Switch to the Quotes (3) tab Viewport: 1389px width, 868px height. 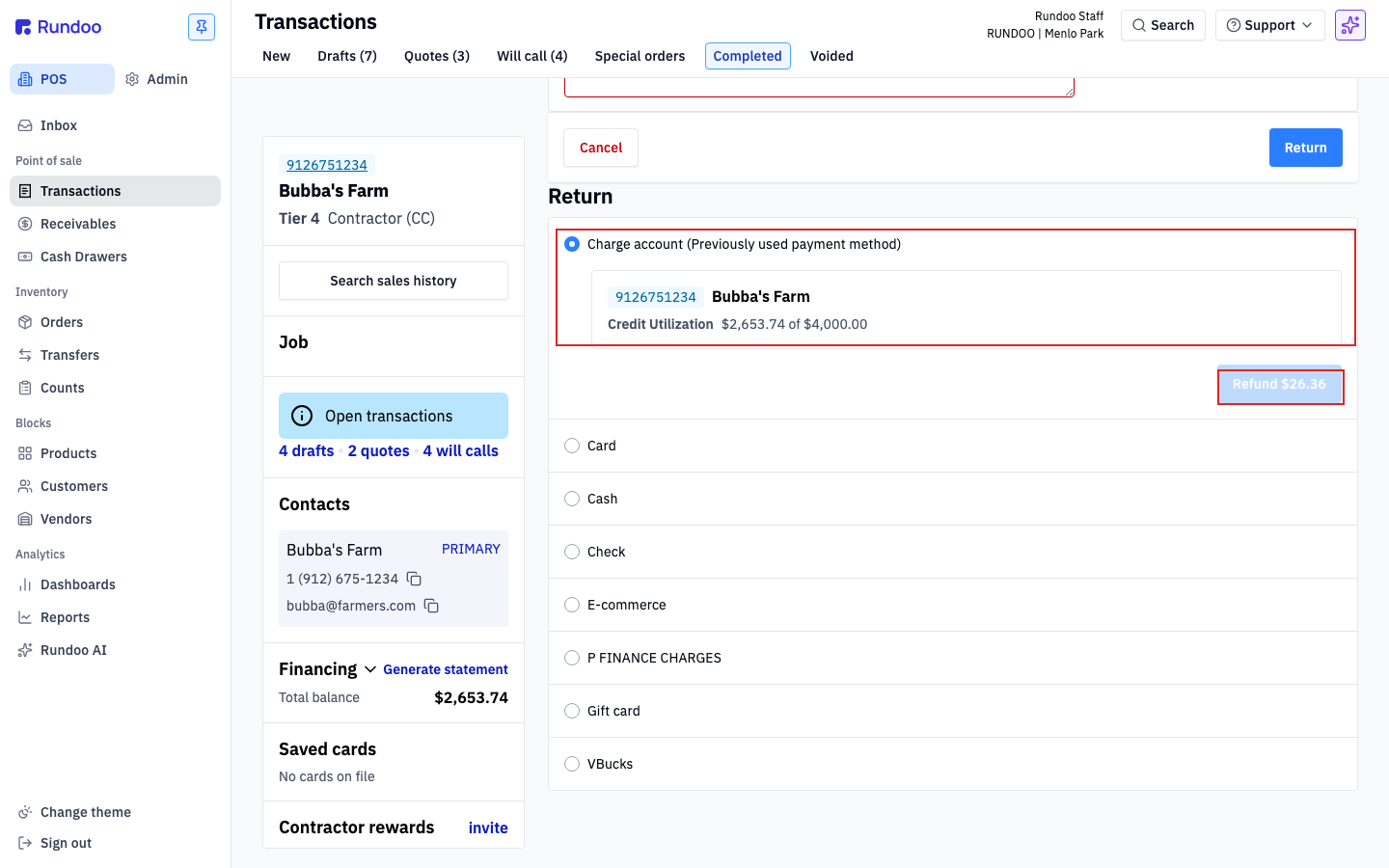437,56
